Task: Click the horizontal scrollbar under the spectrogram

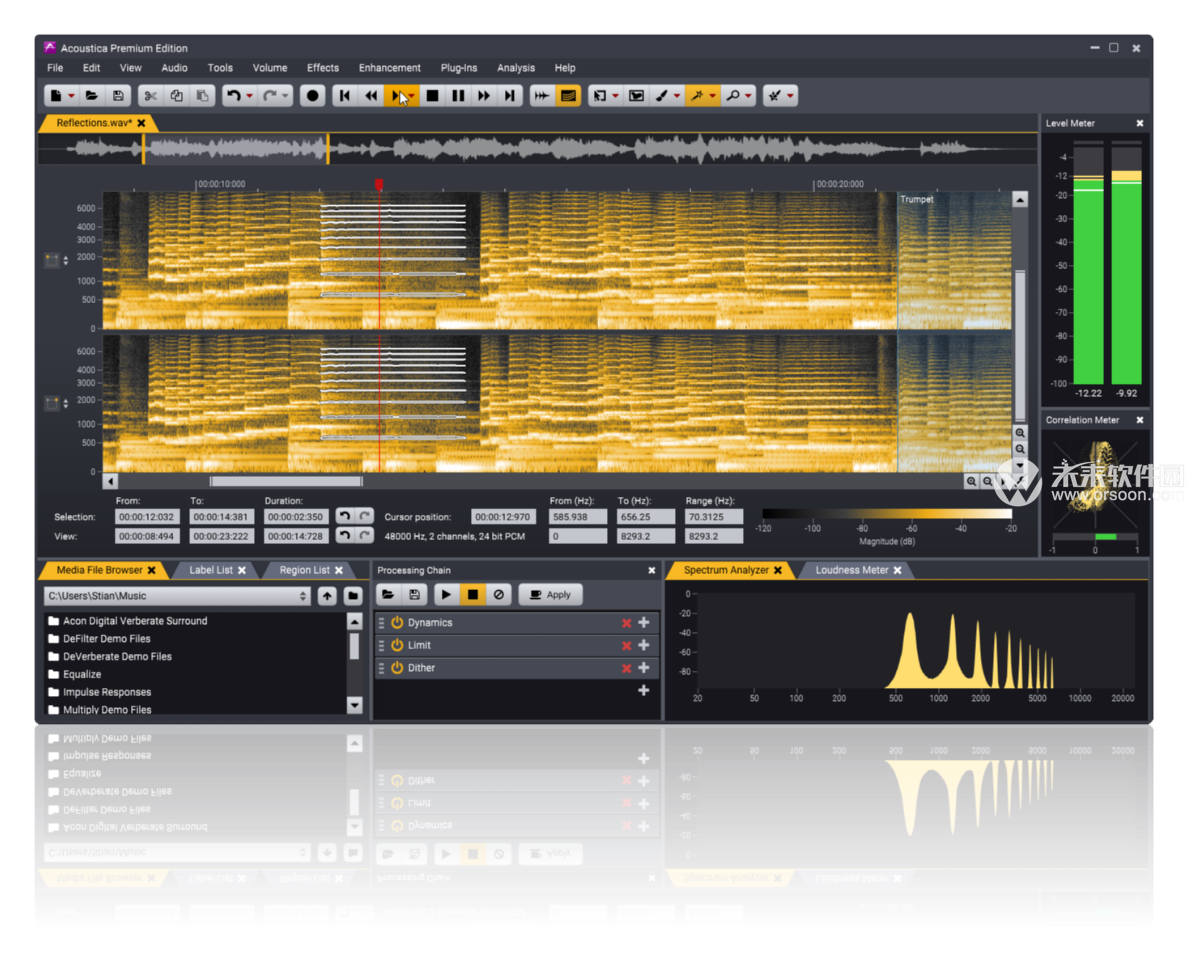Action: pyautogui.click(x=286, y=481)
